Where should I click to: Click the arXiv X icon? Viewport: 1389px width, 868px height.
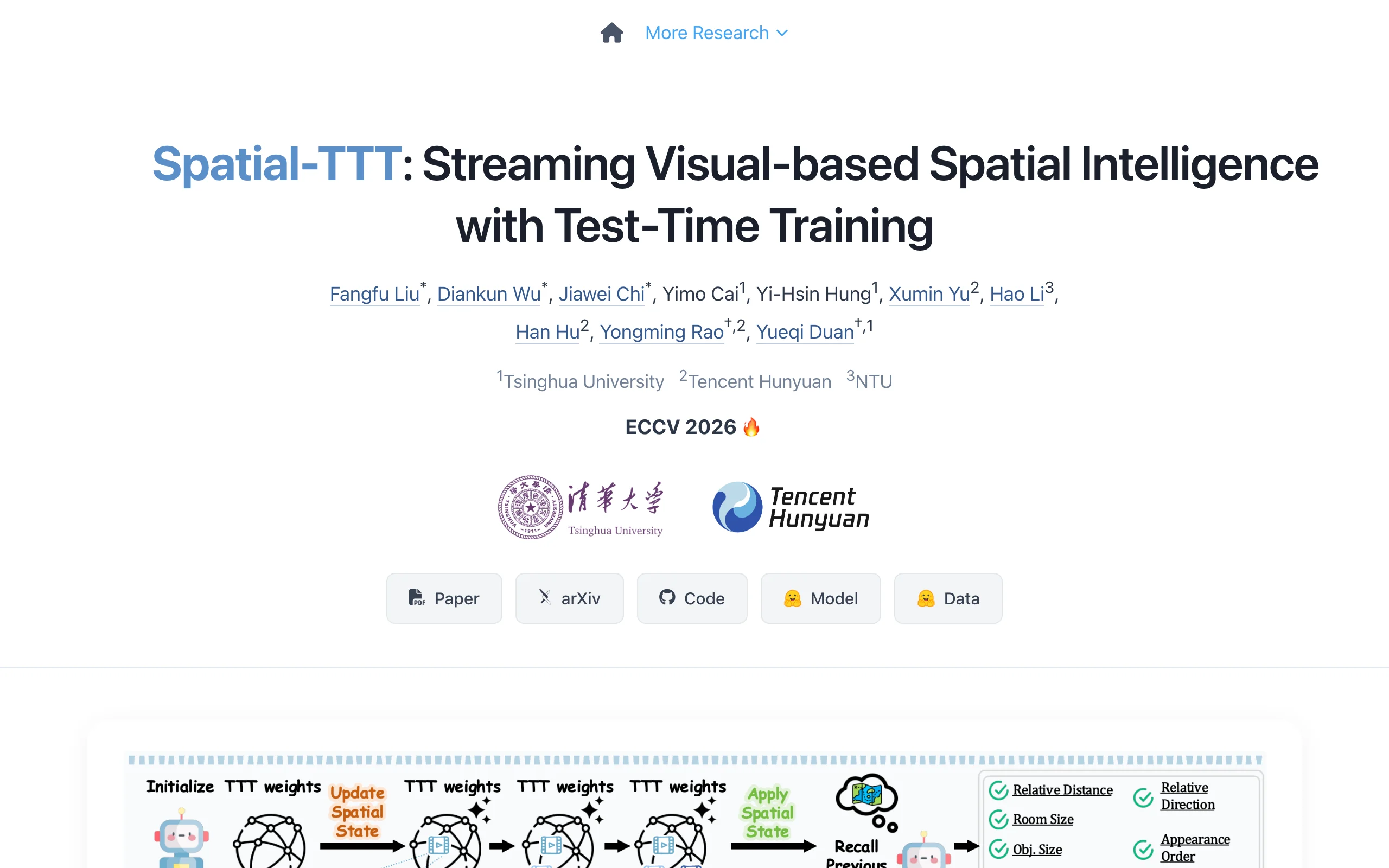pyautogui.click(x=545, y=598)
